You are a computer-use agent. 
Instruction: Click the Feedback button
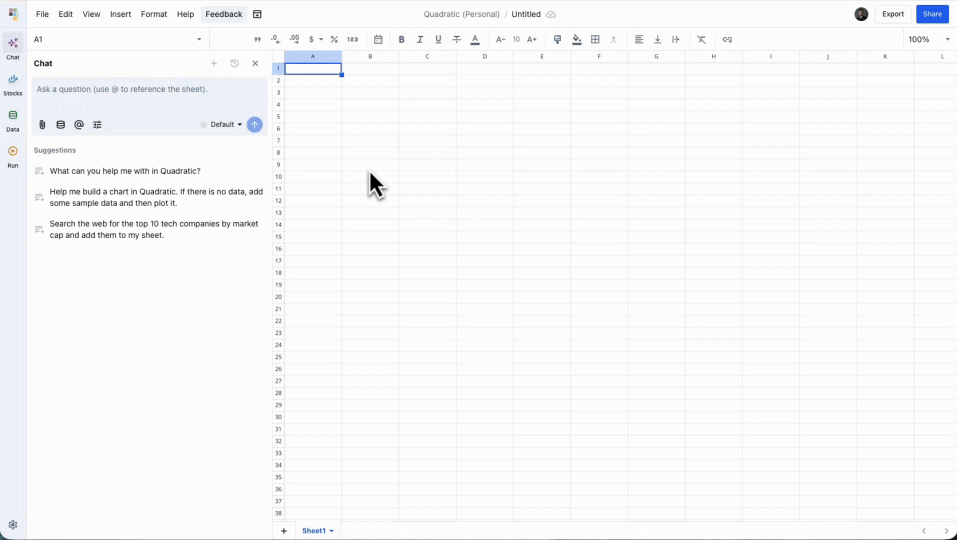(x=223, y=14)
